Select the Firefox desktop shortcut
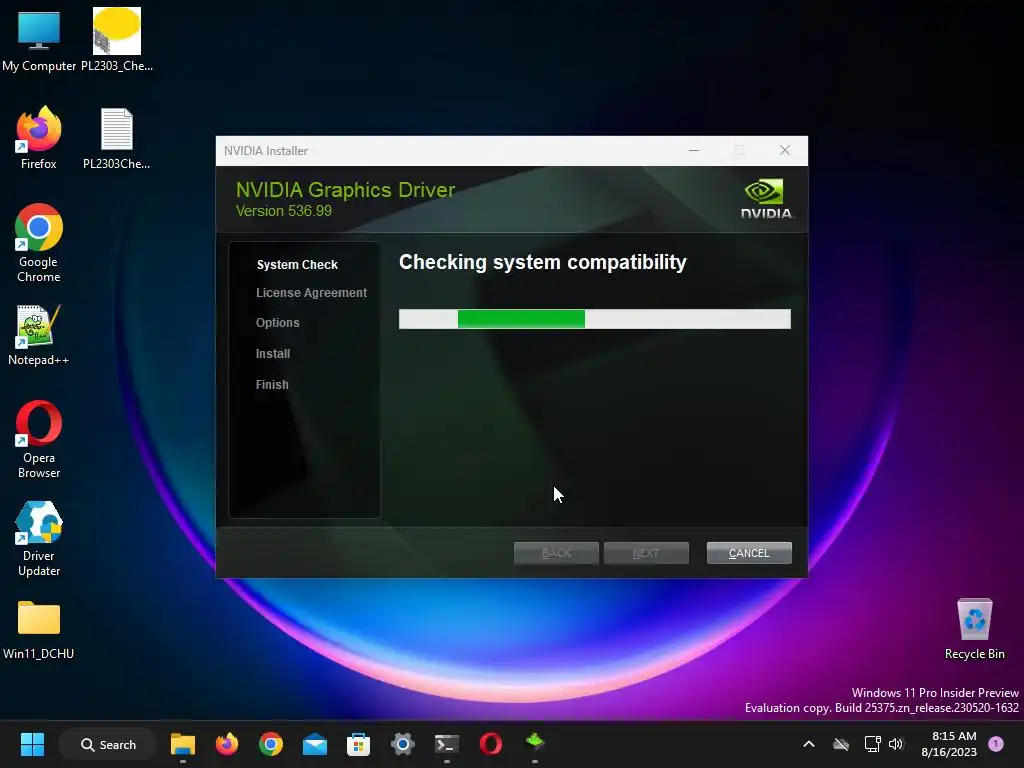1024x768 pixels. [x=39, y=137]
